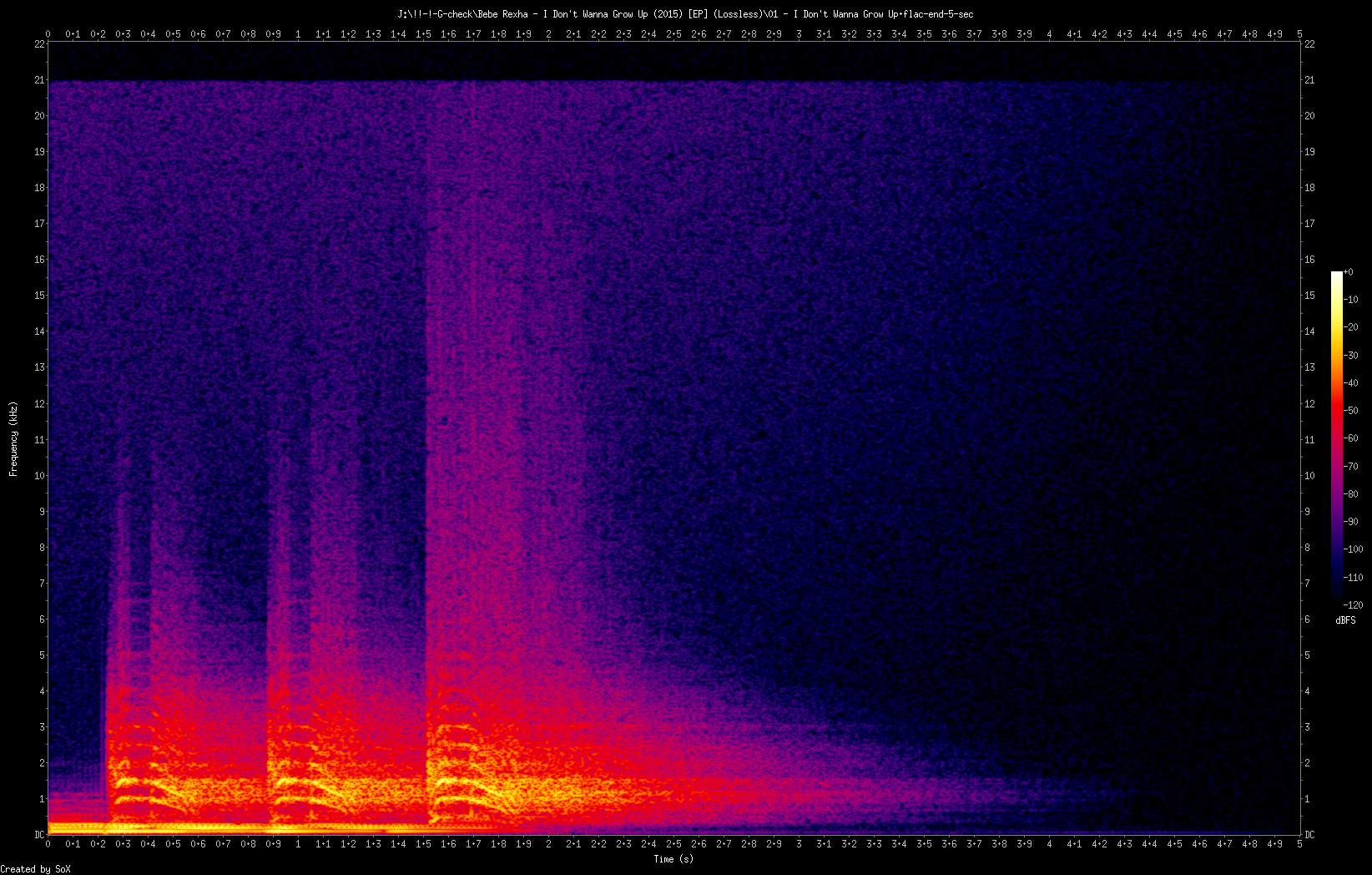Image resolution: width=1372 pixels, height=875 pixels.
Task: Click the '0.3' tick on the top time axis
Action: (123, 34)
